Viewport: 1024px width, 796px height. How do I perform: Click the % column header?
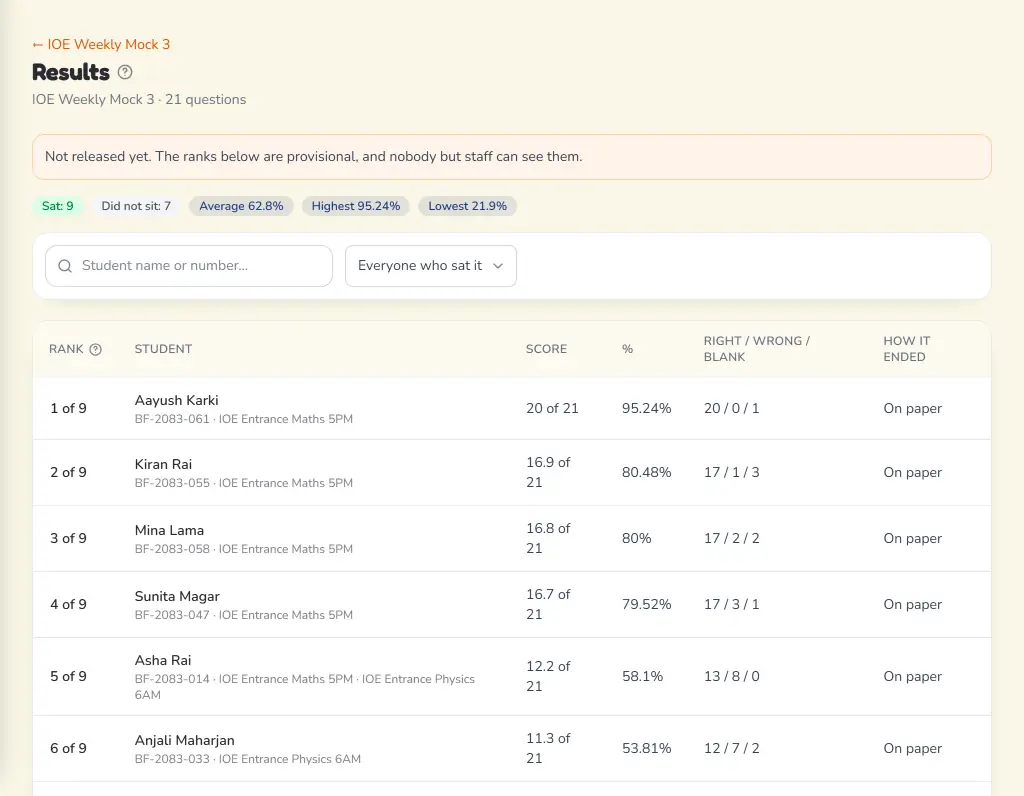coord(628,349)
